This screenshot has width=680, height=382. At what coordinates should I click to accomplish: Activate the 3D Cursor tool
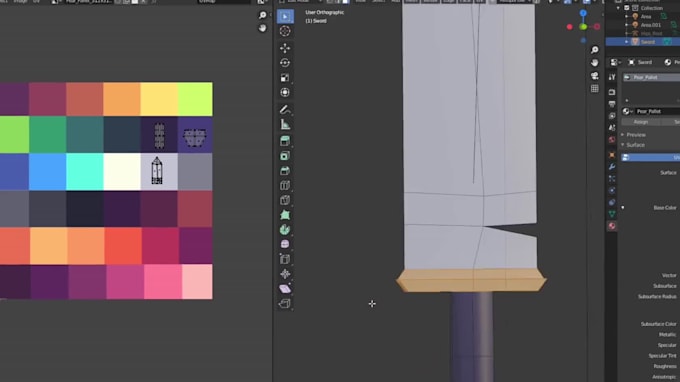(285, 31)
